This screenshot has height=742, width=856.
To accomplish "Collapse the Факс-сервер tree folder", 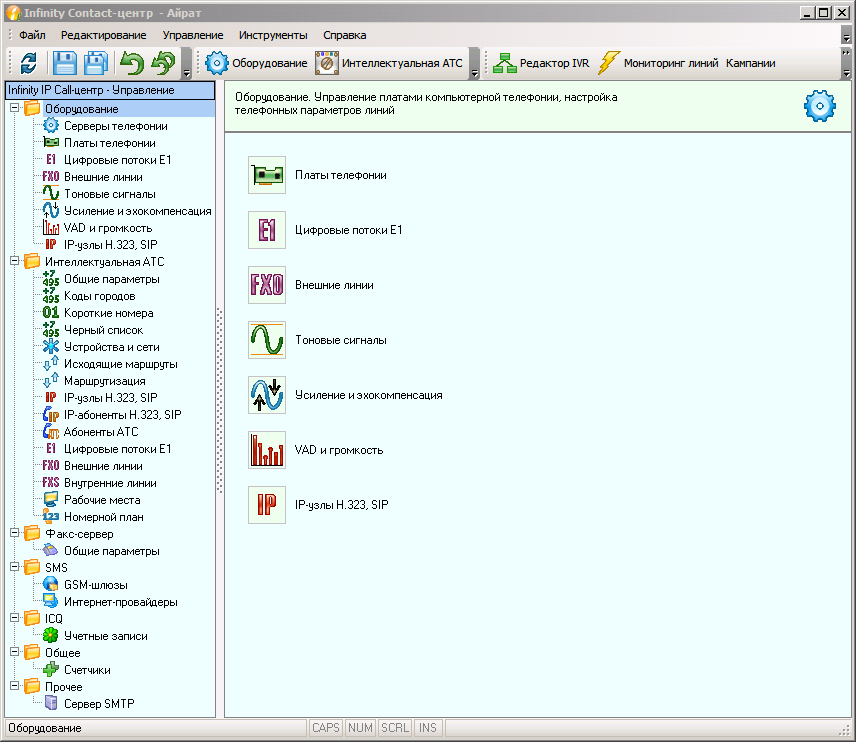I will [15, 533].
